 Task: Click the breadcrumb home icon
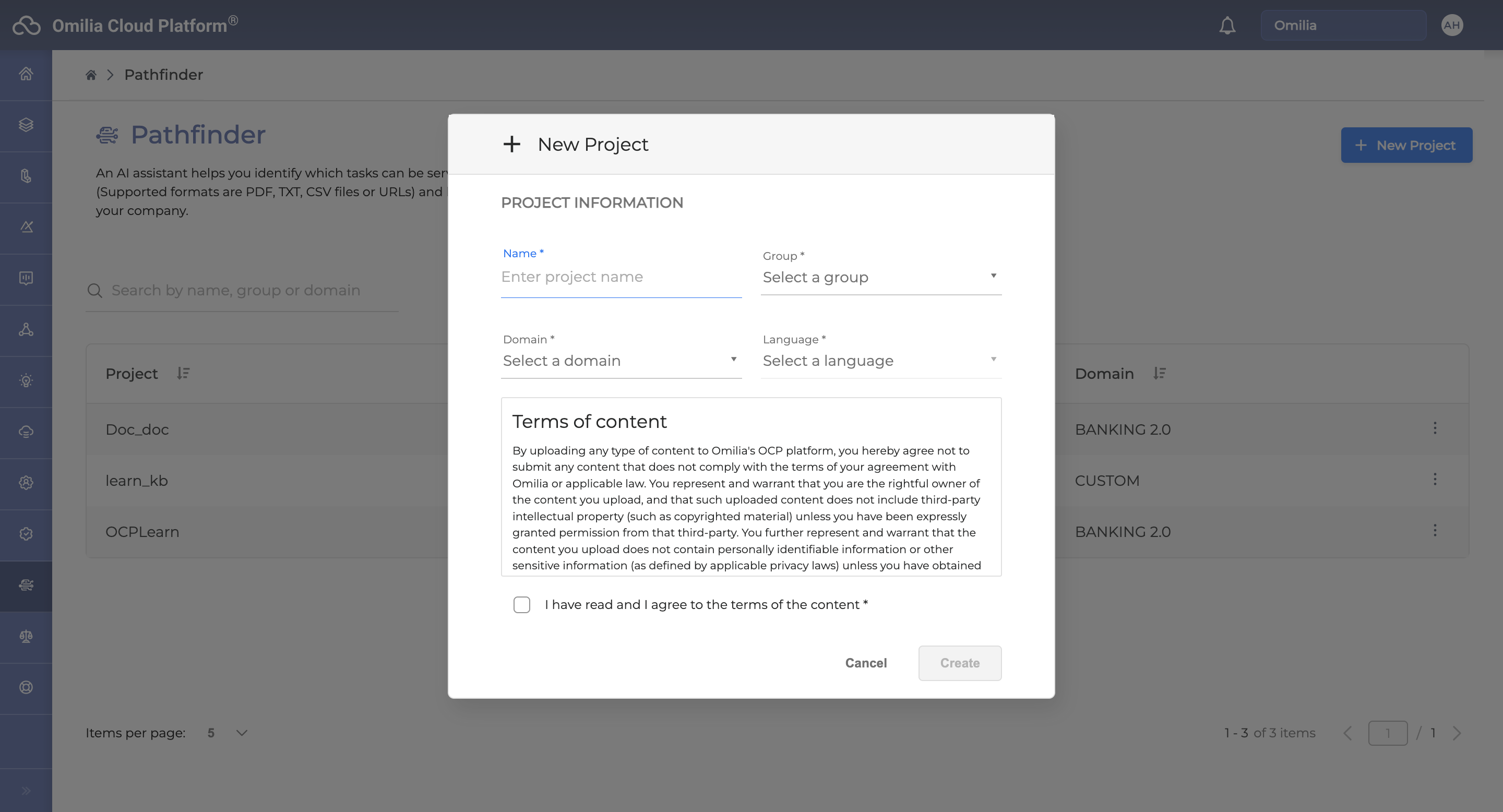pos(91,75)
